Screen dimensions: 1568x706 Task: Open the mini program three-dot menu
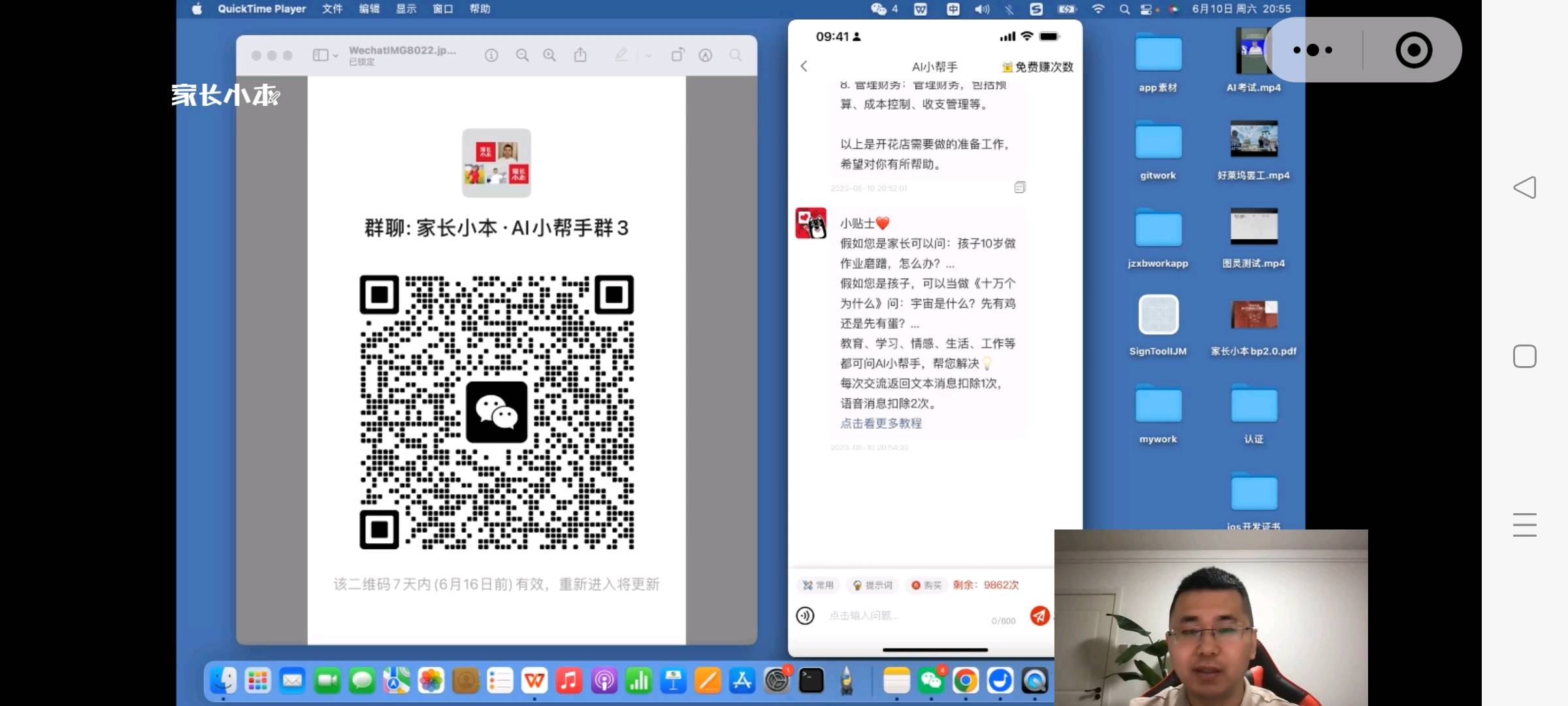click(1313, 50)
